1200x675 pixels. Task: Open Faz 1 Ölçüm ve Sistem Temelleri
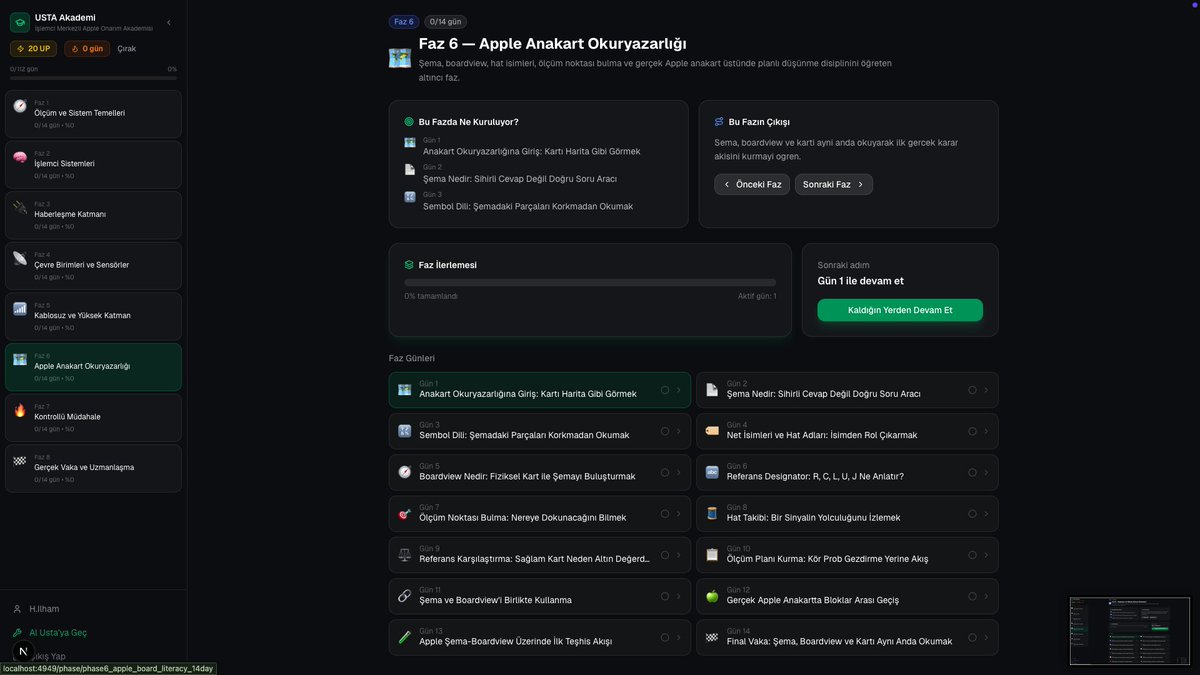pos(93,114)
